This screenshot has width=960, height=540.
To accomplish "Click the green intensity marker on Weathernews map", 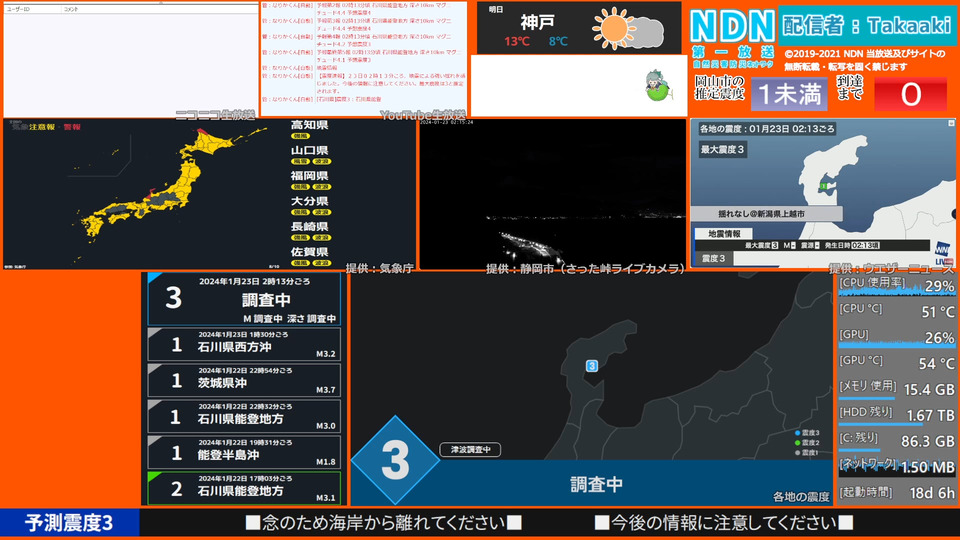I will point(824,186).
